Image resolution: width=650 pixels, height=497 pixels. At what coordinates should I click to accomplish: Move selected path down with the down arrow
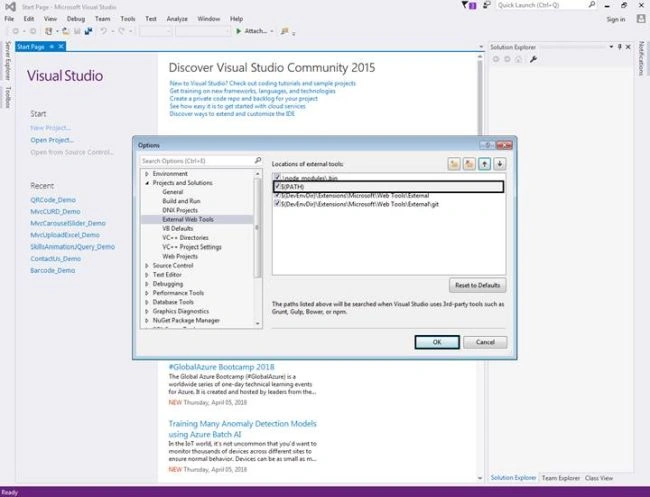(500, 164)
